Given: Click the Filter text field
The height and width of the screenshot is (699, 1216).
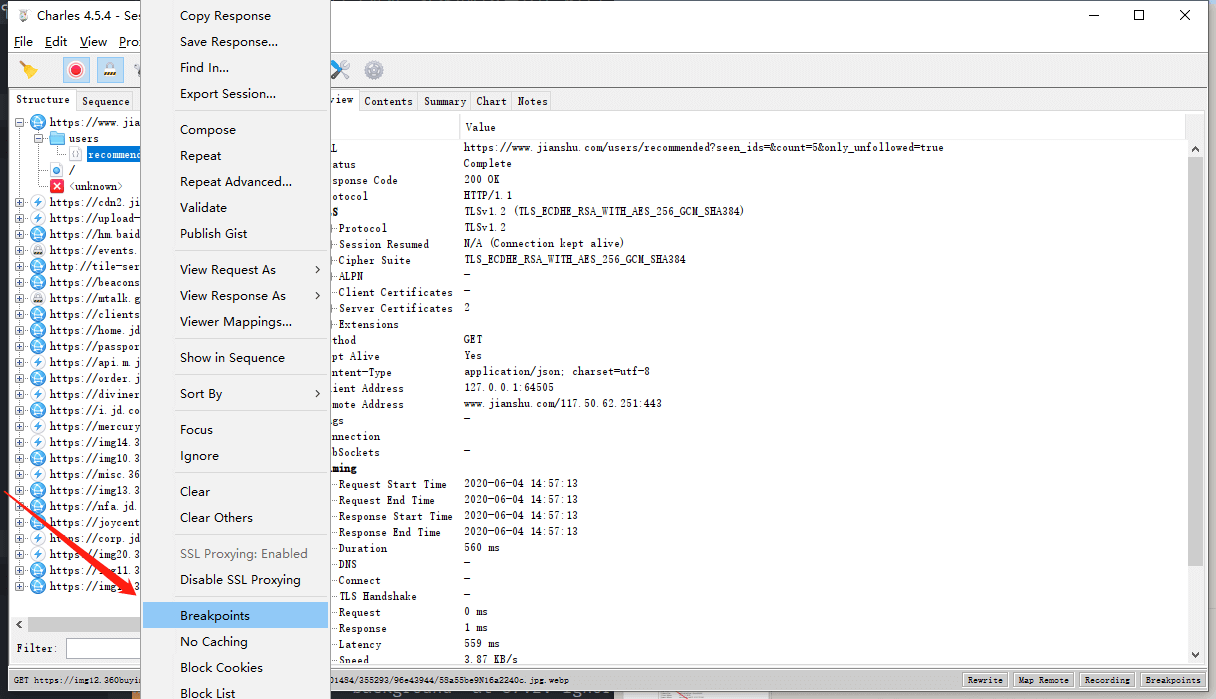Looking at the screenshot, I should [x=103, y=649].
